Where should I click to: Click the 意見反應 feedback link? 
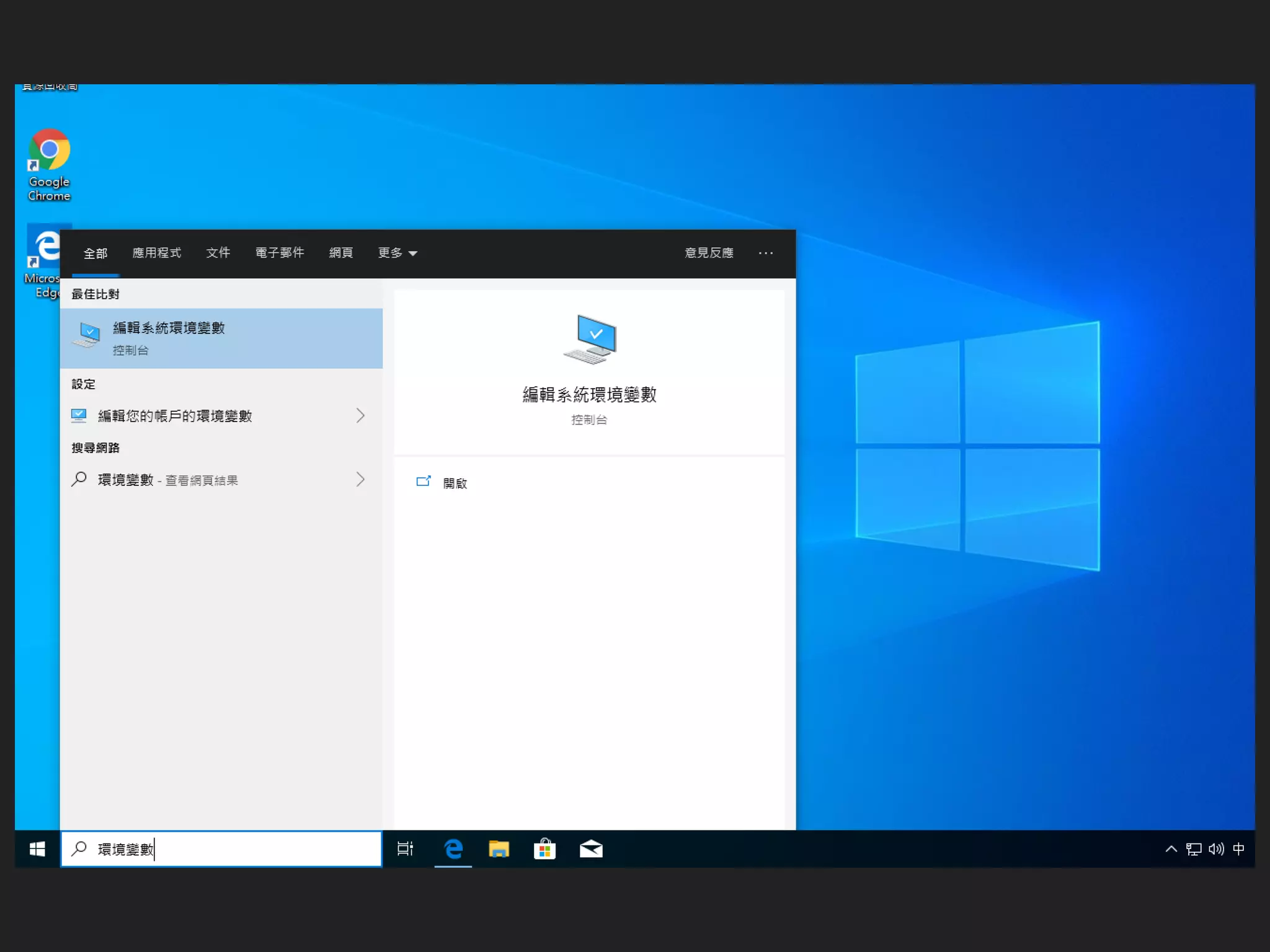pos(708,253)
